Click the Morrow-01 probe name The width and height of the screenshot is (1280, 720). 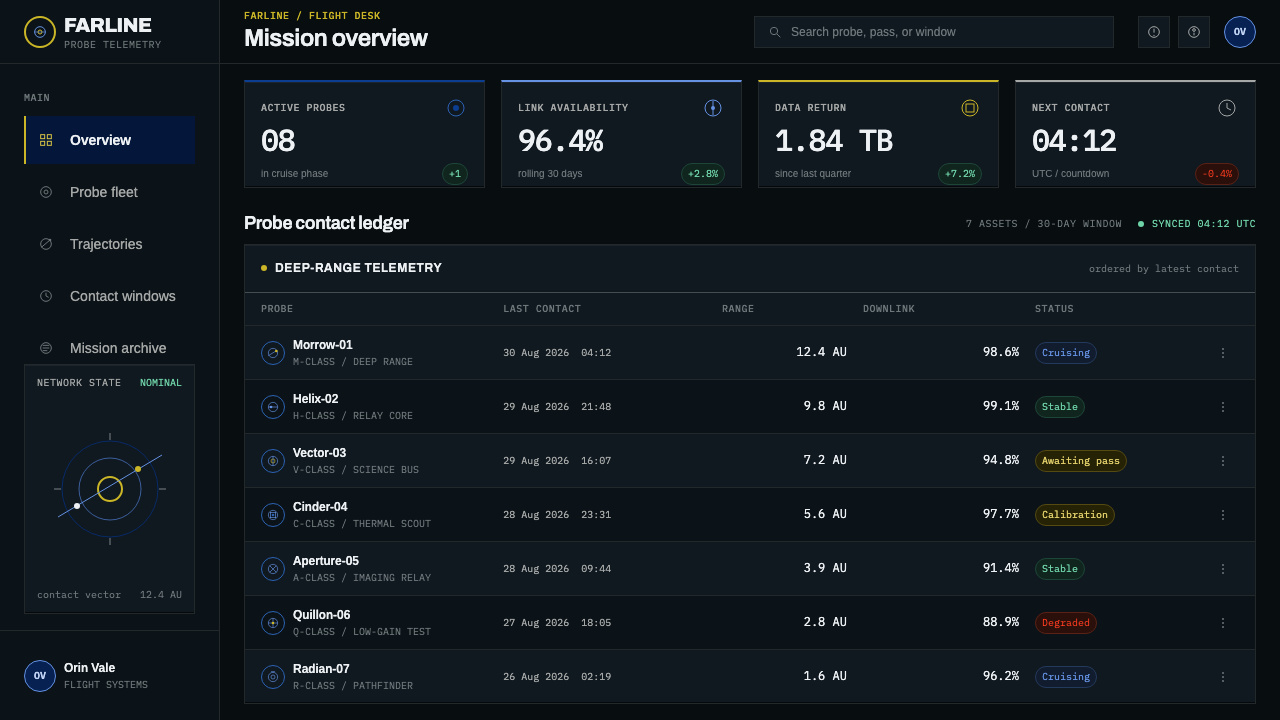pos(323,345)
